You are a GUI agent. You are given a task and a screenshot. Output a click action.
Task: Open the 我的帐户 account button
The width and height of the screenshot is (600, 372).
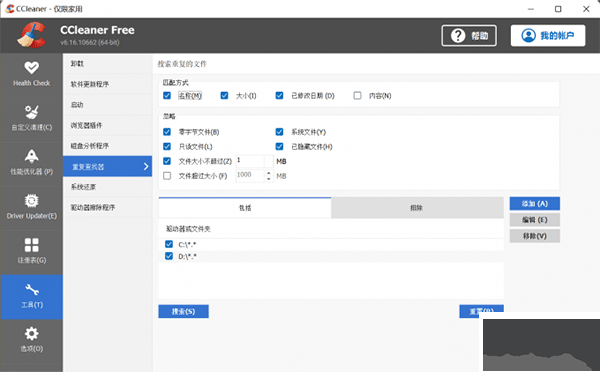(548, 36)
